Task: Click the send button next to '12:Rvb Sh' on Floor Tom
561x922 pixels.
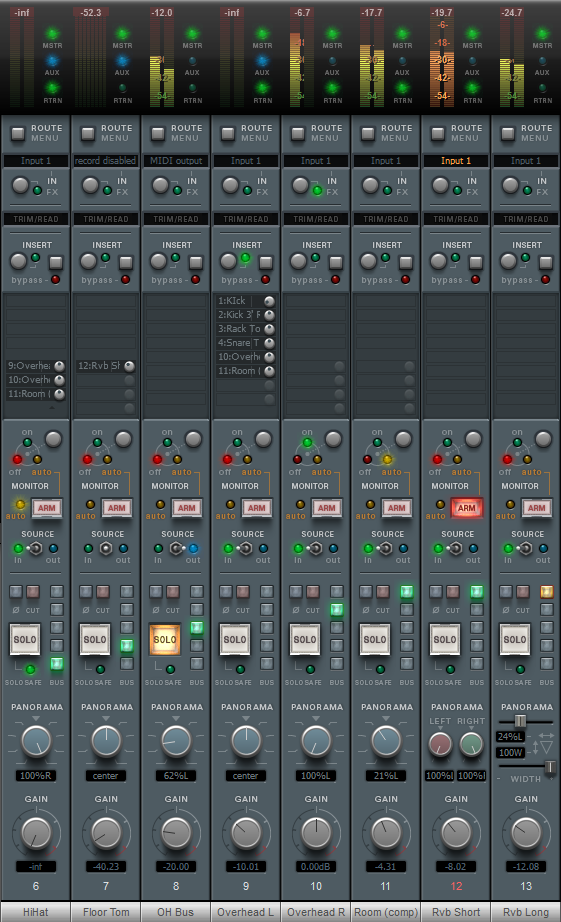Action: point(129,366)
